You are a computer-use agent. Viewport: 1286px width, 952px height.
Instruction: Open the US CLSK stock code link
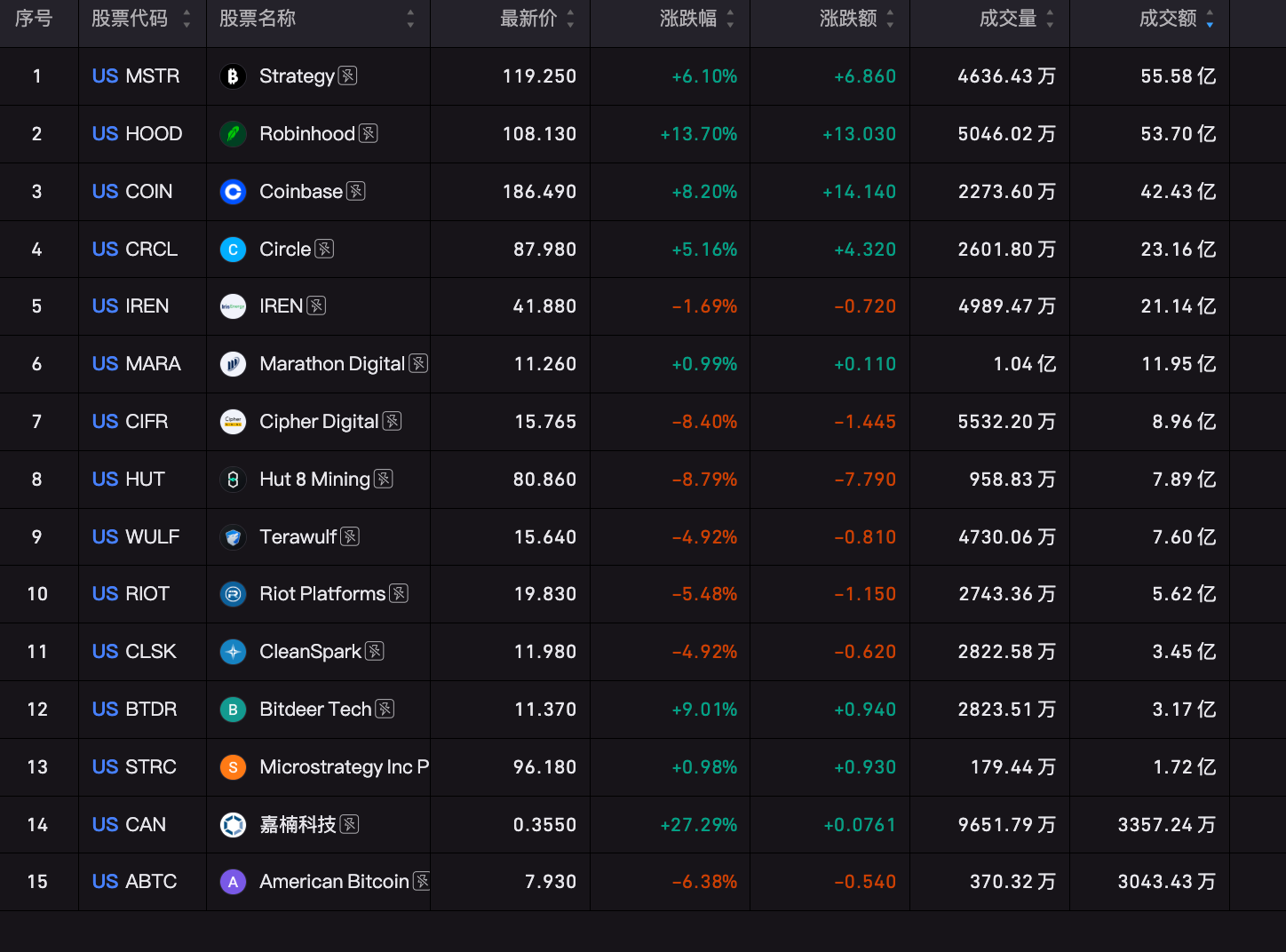[134, 652]
